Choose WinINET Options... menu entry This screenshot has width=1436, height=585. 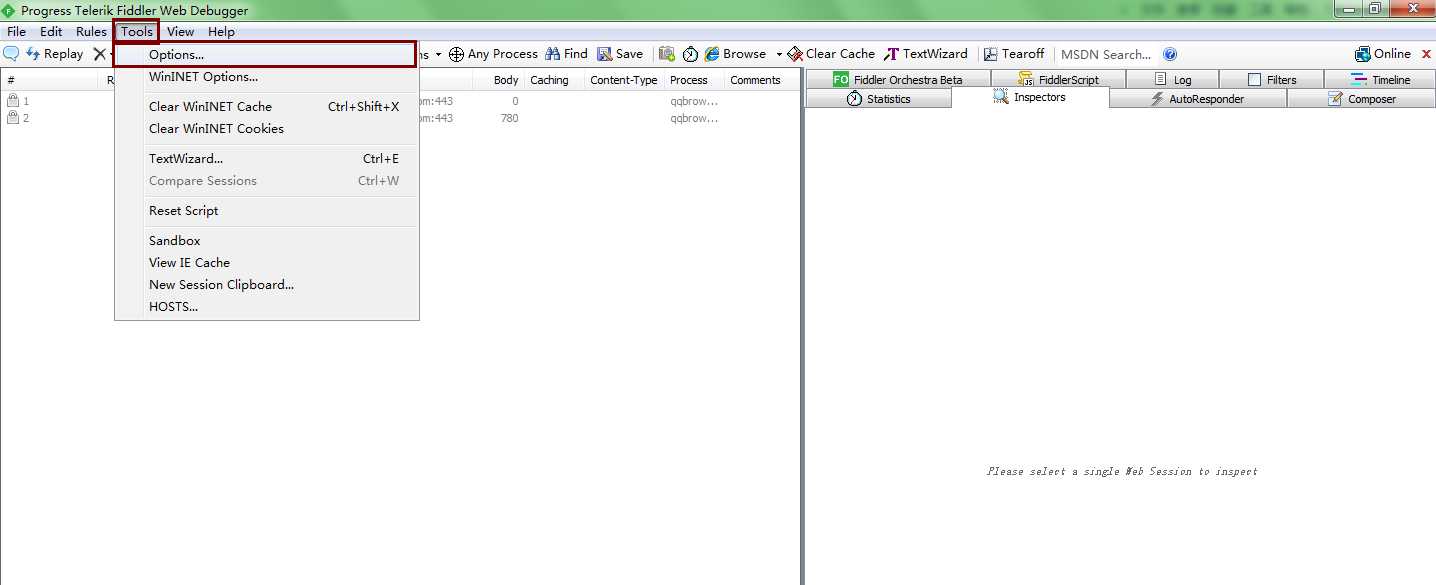266,77
